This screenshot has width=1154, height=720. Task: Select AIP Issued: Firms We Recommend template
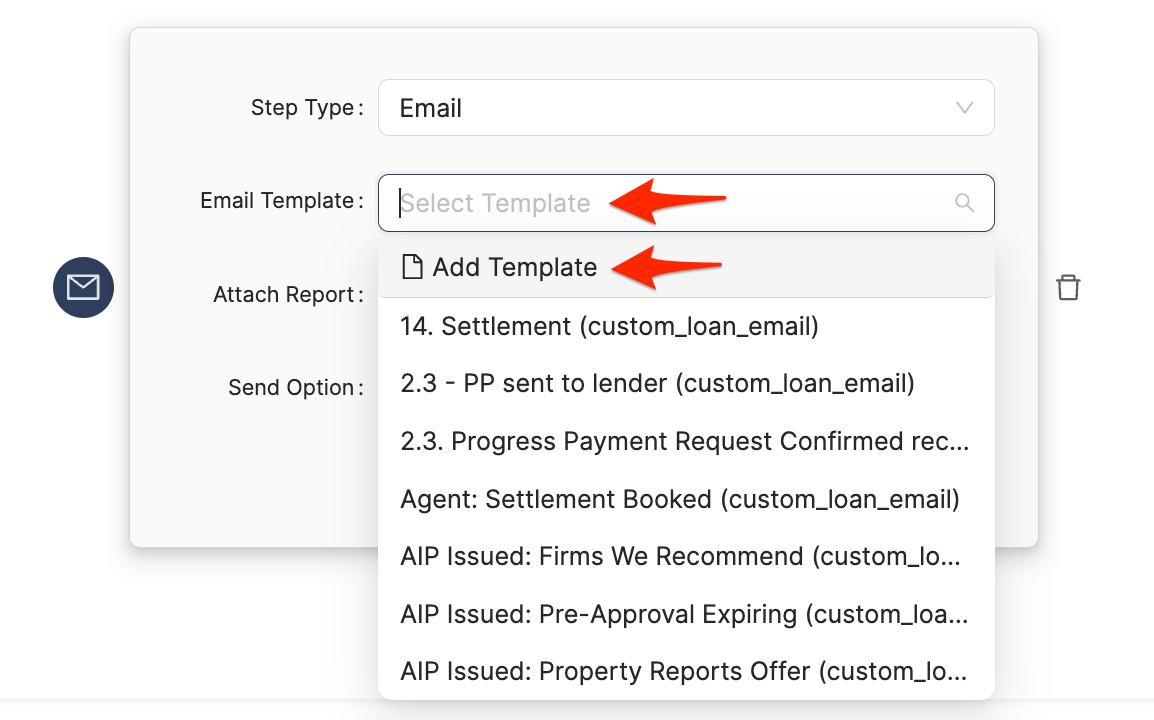tap(680, 556)
